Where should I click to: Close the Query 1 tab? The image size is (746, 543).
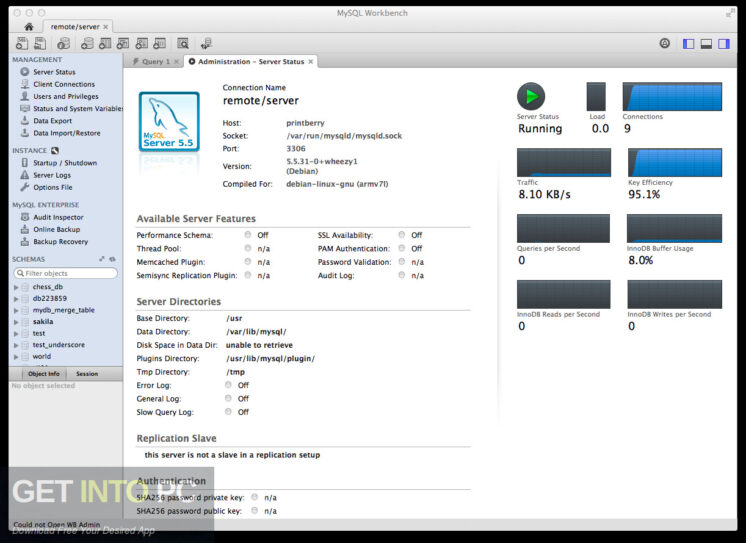pyautogui.click(x=177, y=61)
